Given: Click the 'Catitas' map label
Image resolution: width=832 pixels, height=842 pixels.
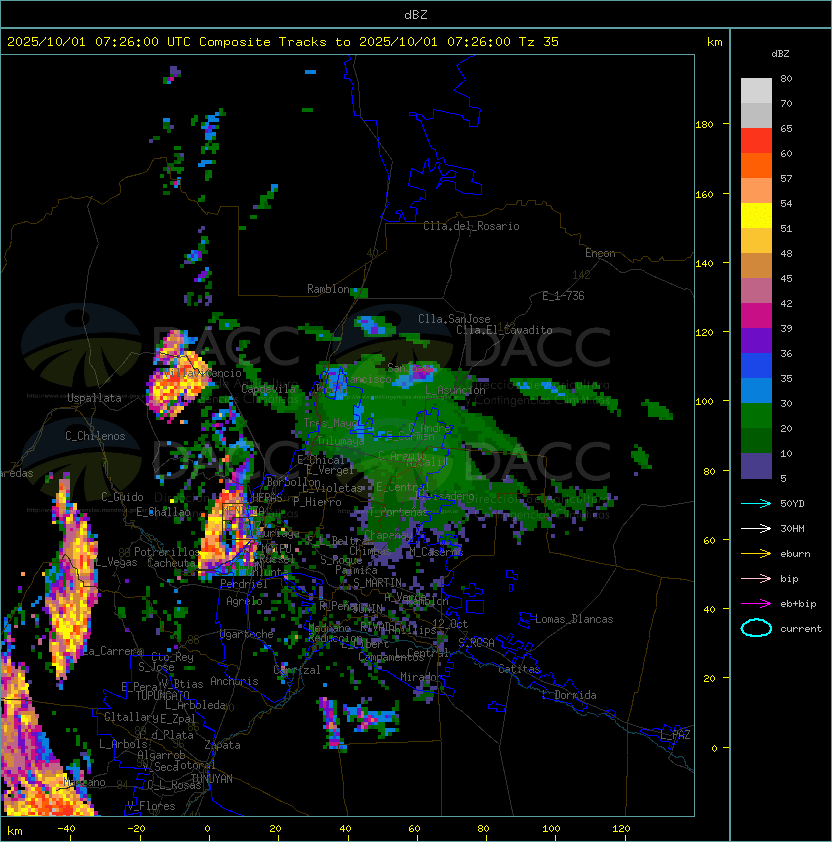Looking at the screenshot, I should pos(519,669).
